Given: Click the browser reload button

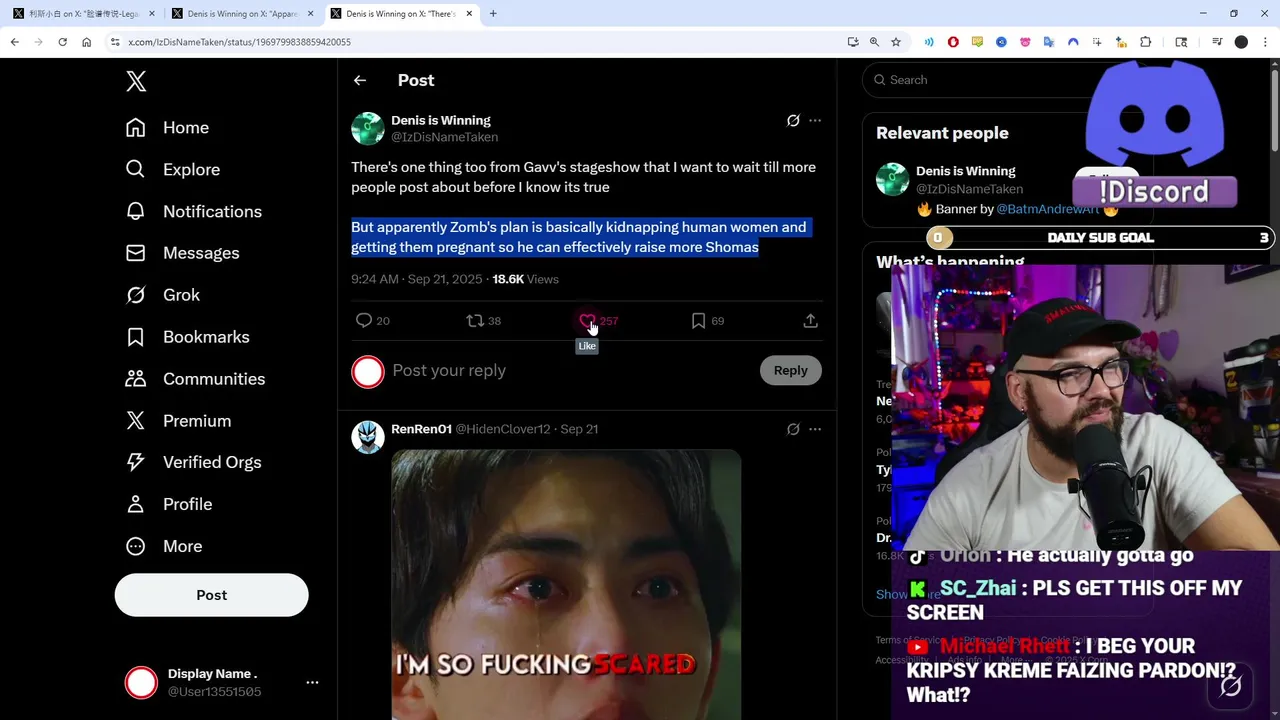Looking at the screenshot, I should click(62, 42).
